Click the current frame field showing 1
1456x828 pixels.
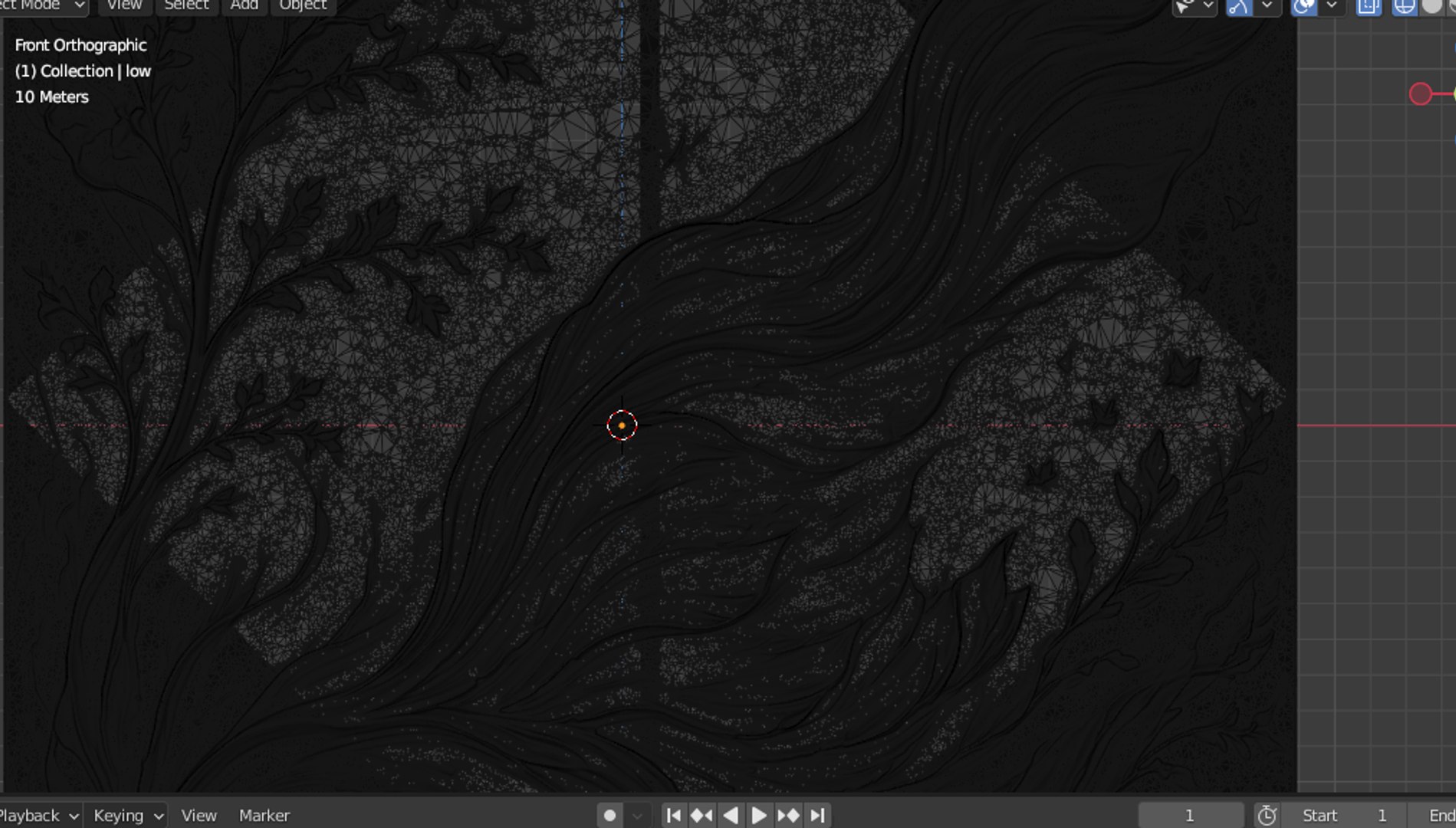(1190, 815)
